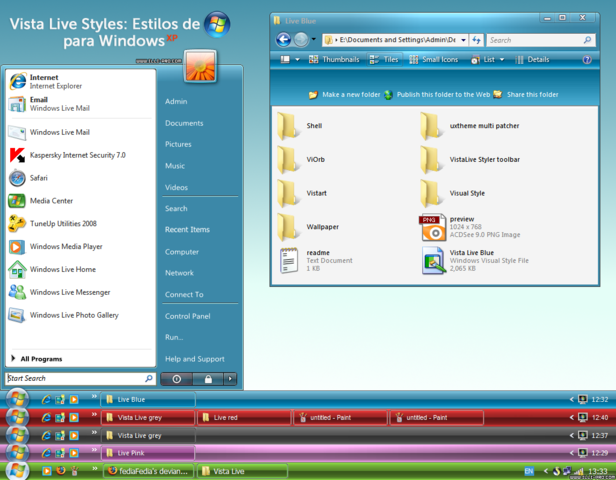Click the explorer Search box

pyautogui.click(x=541, y=40)
